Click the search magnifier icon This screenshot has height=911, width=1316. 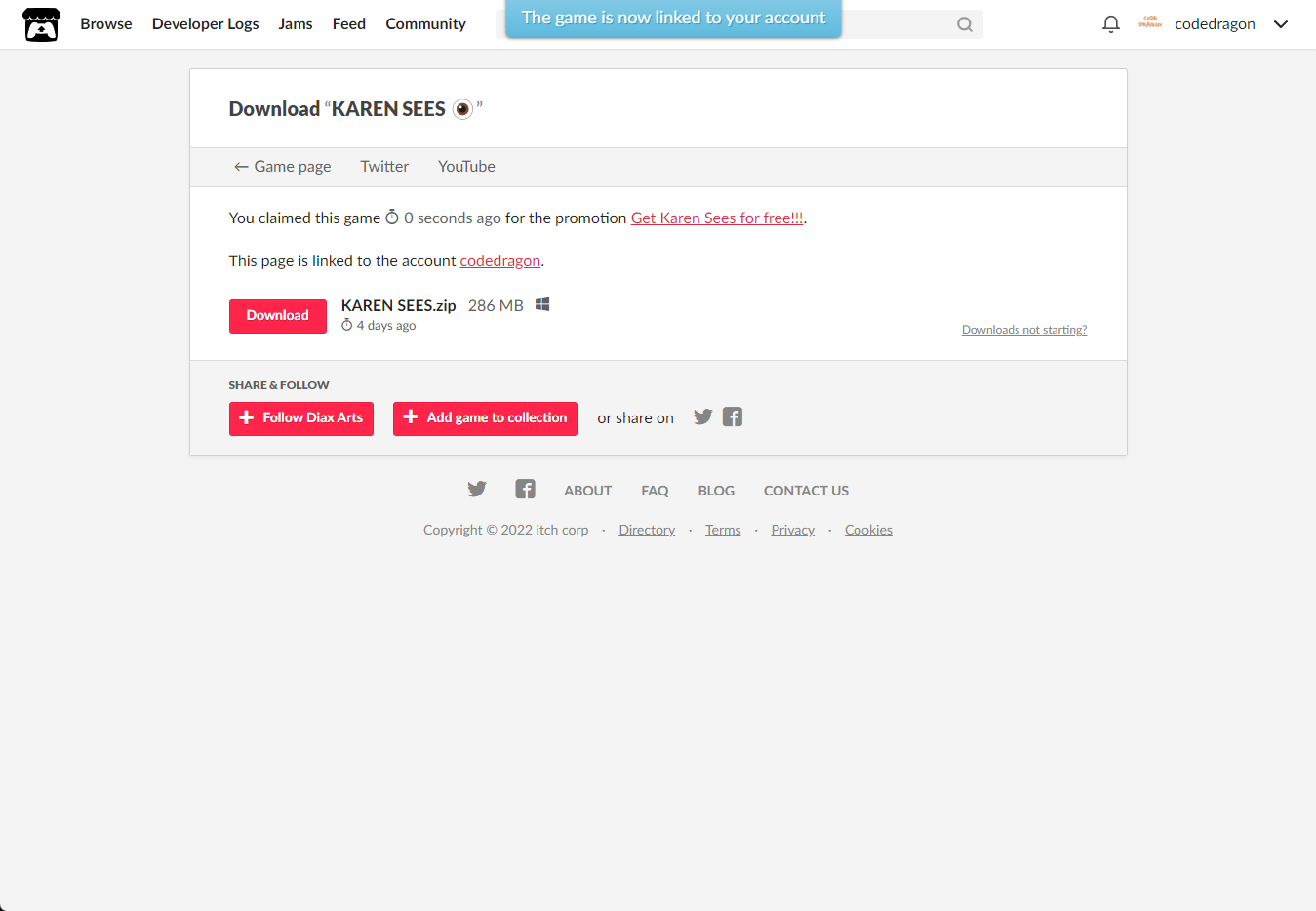(964, 24)
